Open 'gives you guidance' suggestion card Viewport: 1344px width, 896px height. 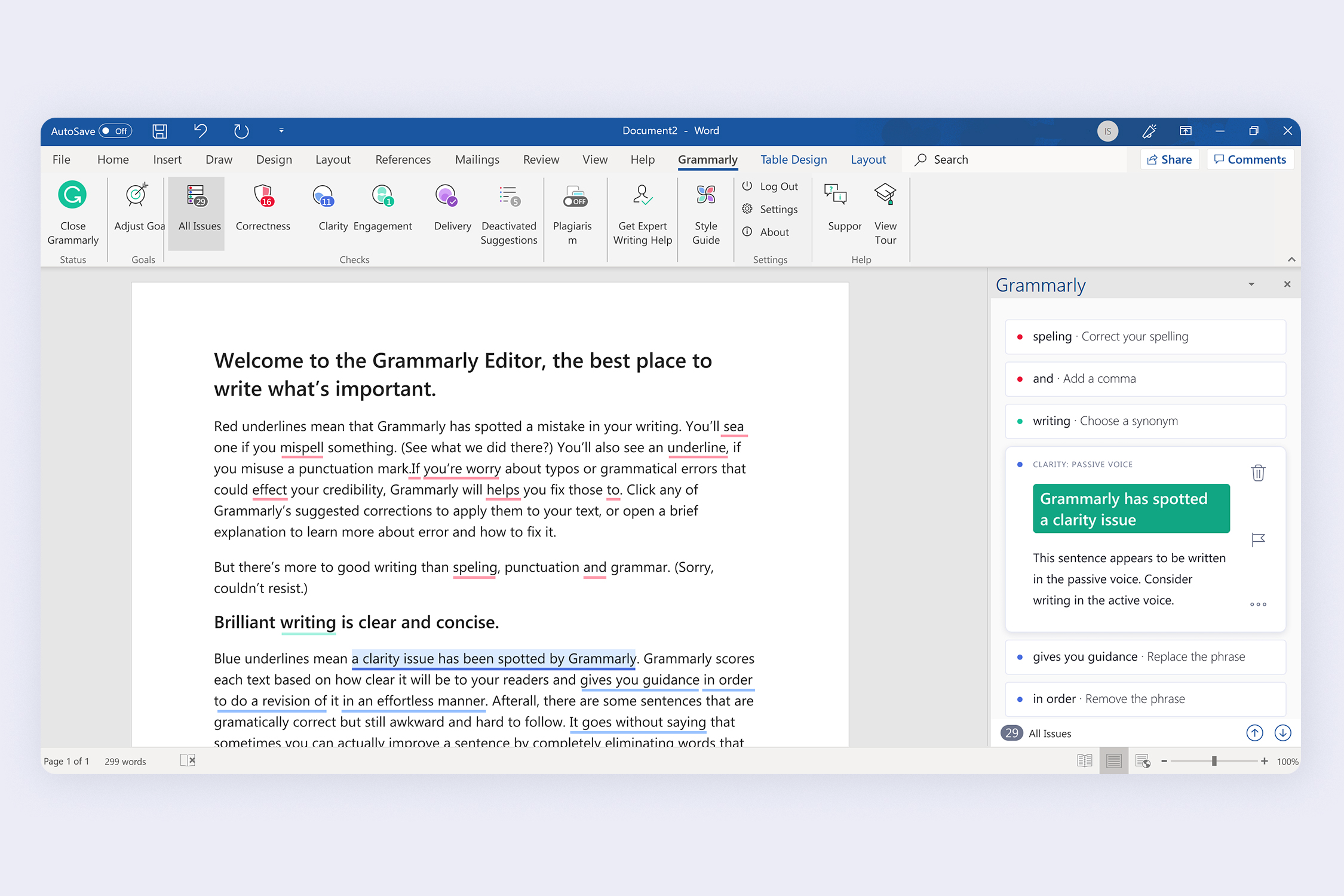coord(1145,657)
